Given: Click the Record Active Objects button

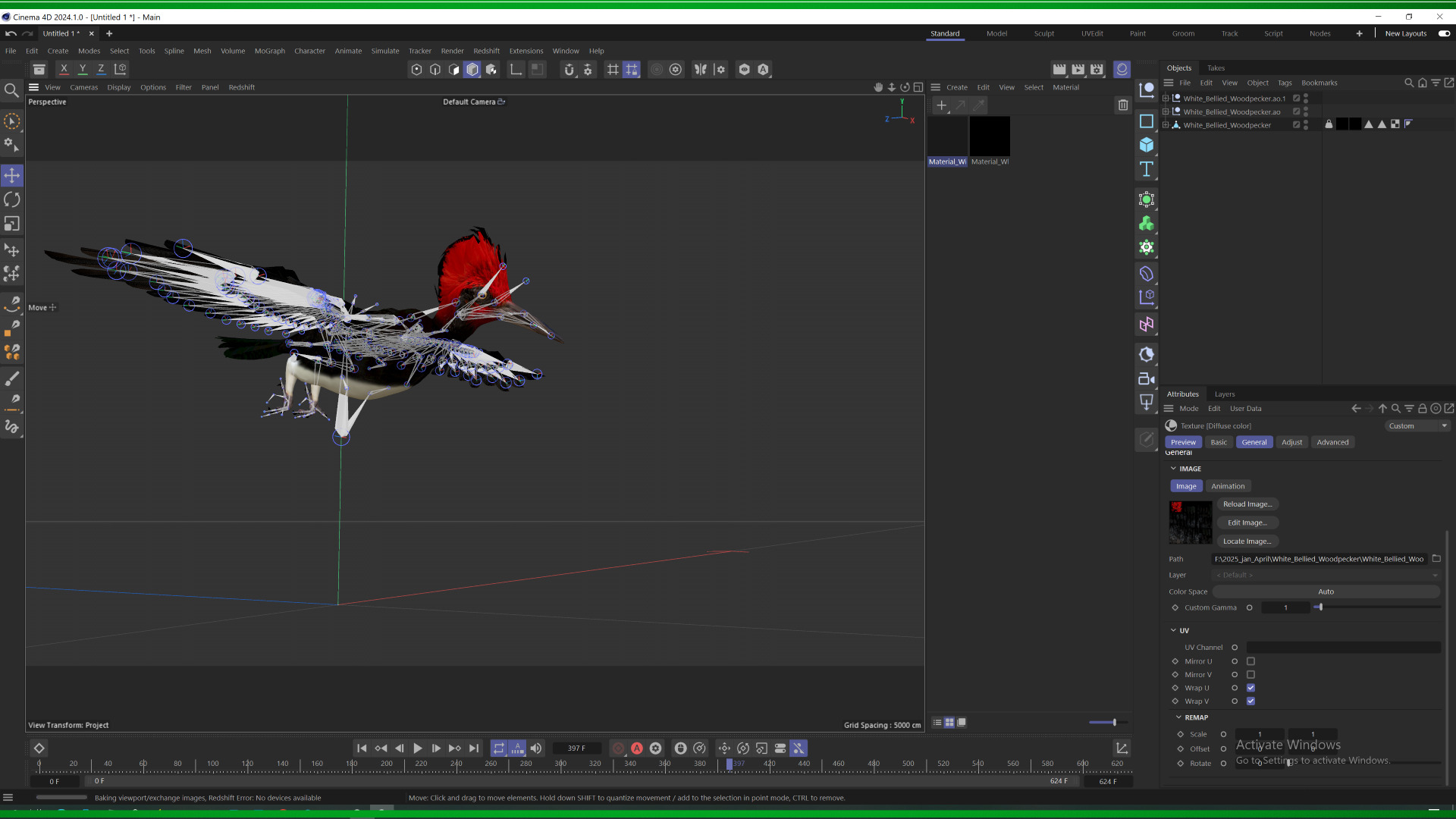Looking at the screenshot, I should 618,748.
